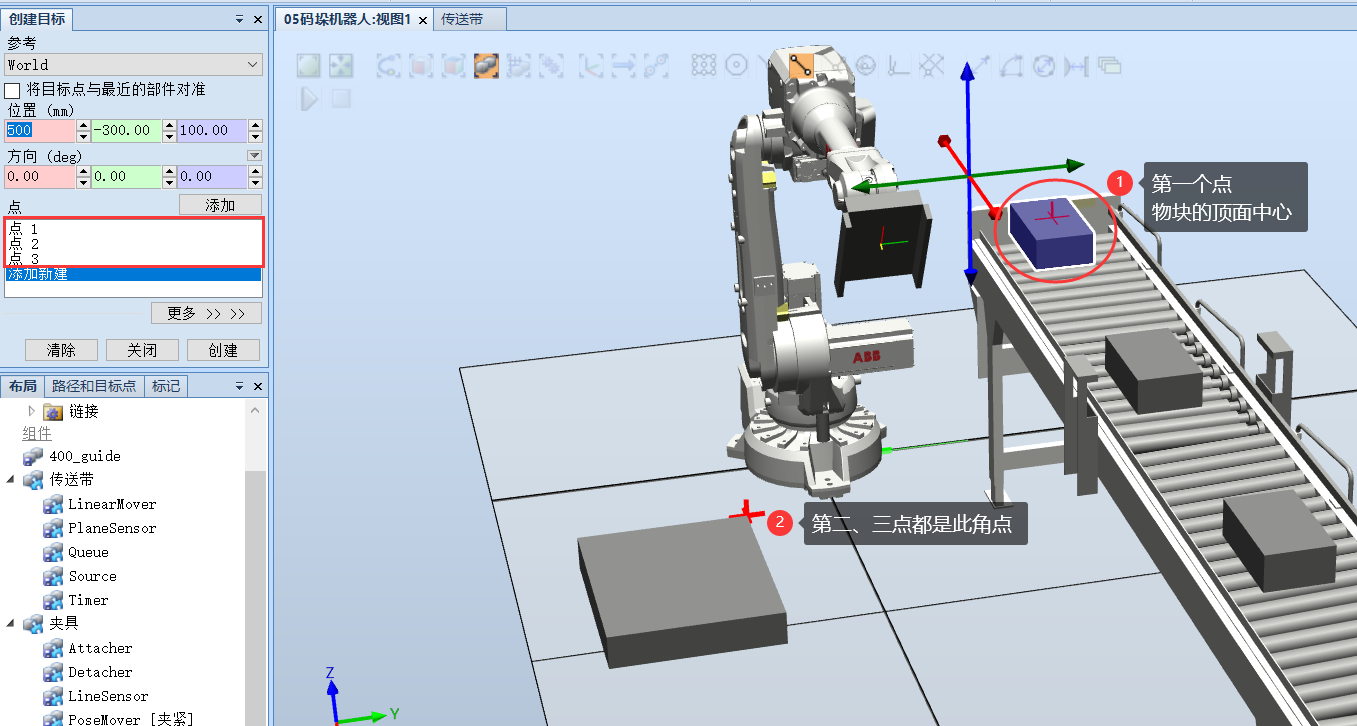Select the orange measure tool icon
1357x726 pixels.
click(801, 66)
